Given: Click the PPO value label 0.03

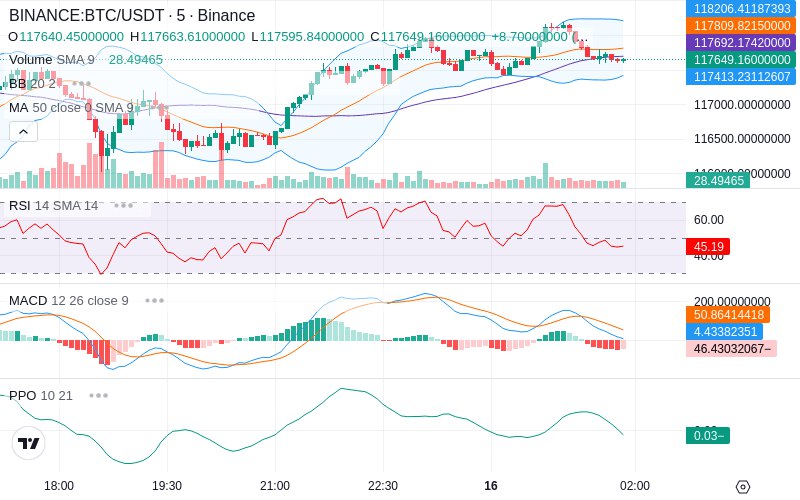Looking at the screenshot, I should [x=708, y=435].
